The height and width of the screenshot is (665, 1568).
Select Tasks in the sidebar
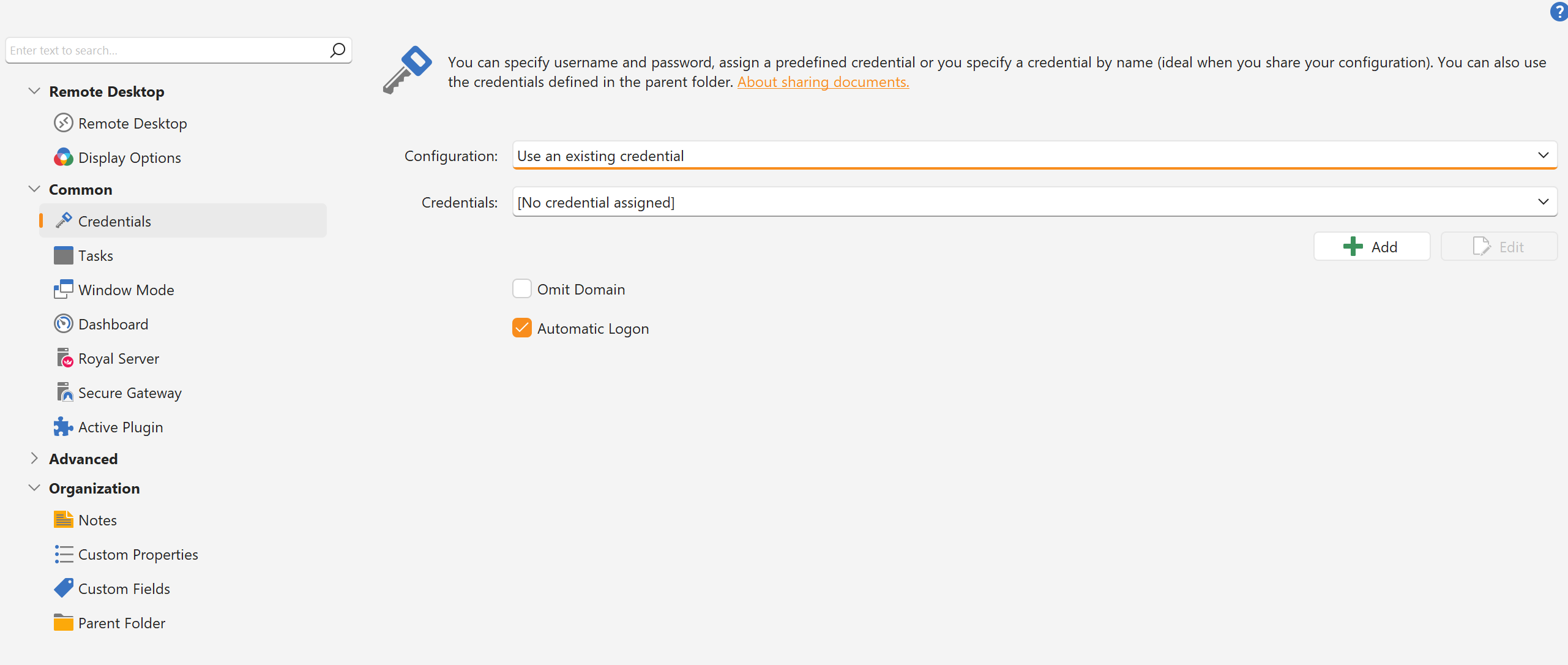95,255
